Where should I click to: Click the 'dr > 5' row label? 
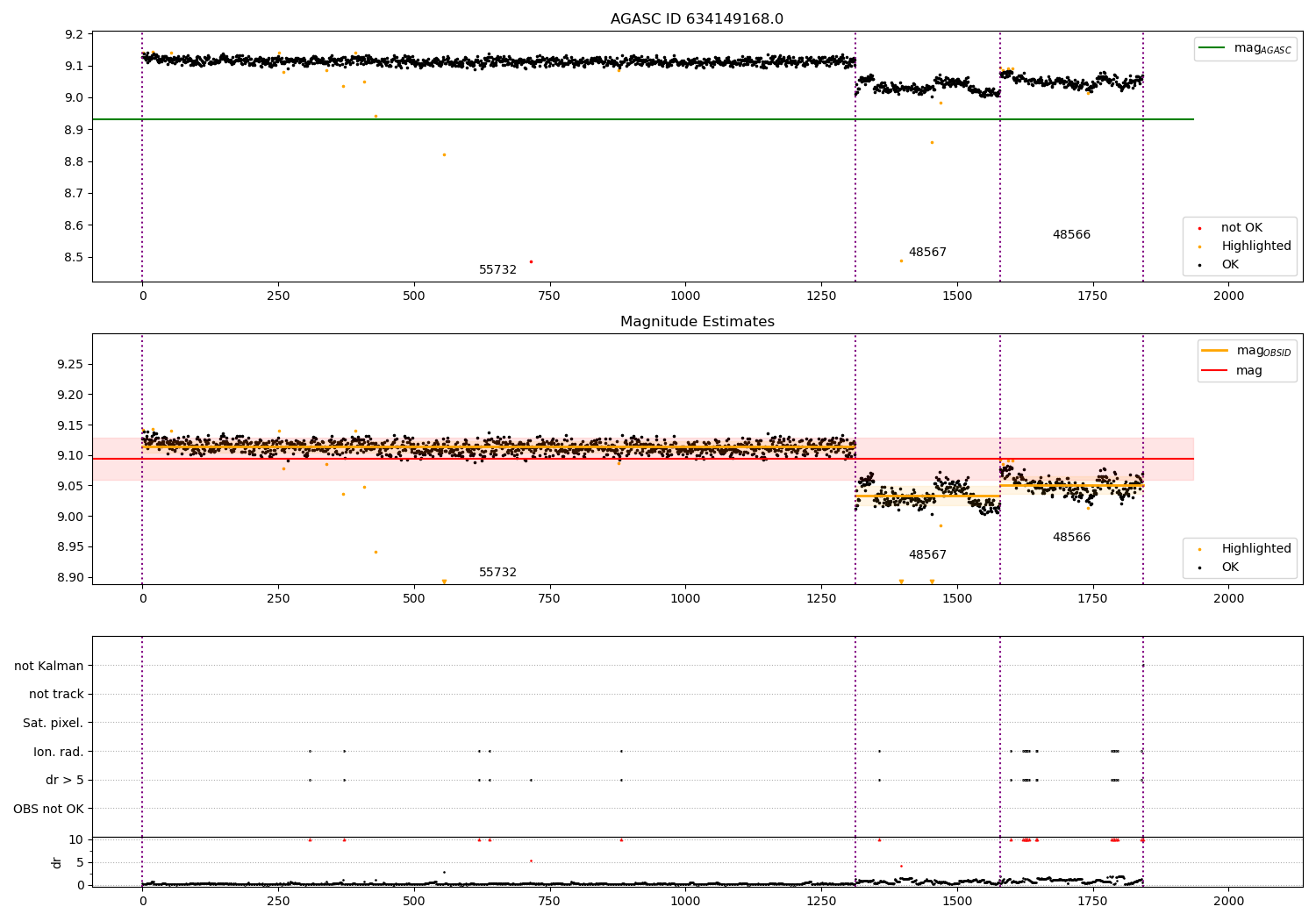[x=65, y=780]
